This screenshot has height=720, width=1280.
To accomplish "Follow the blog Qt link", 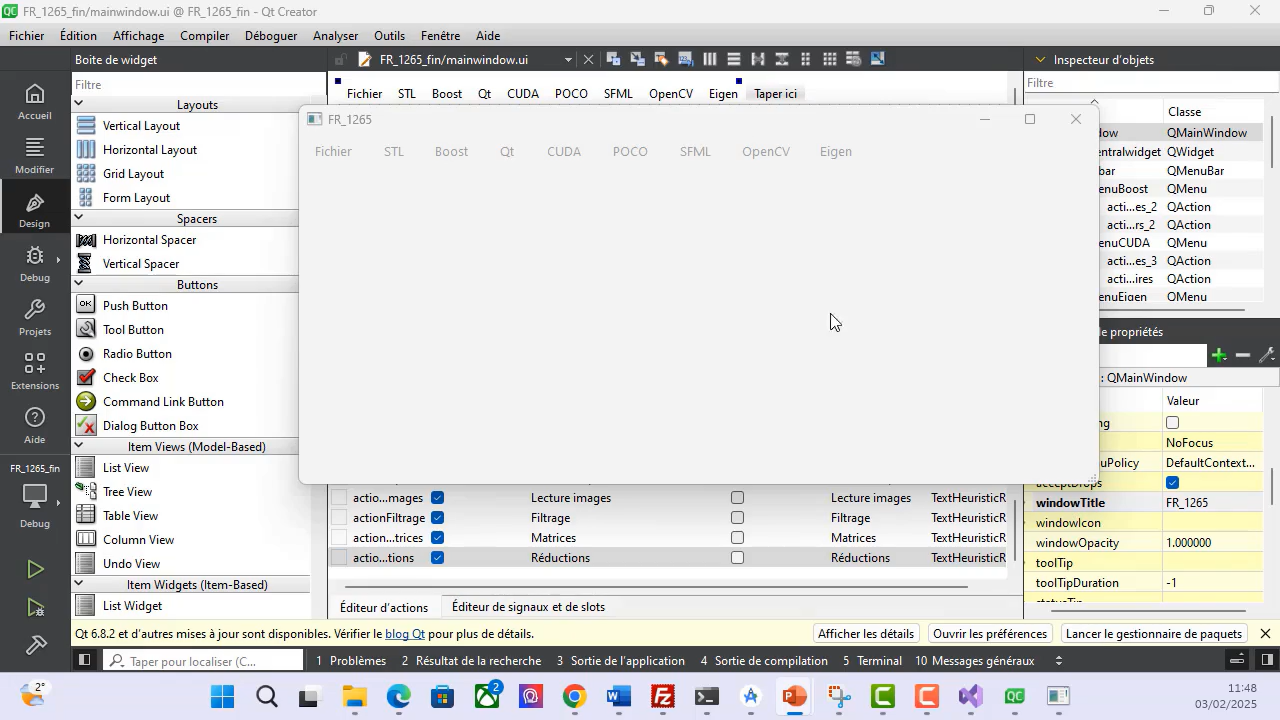I will click(x=405, y=634).
